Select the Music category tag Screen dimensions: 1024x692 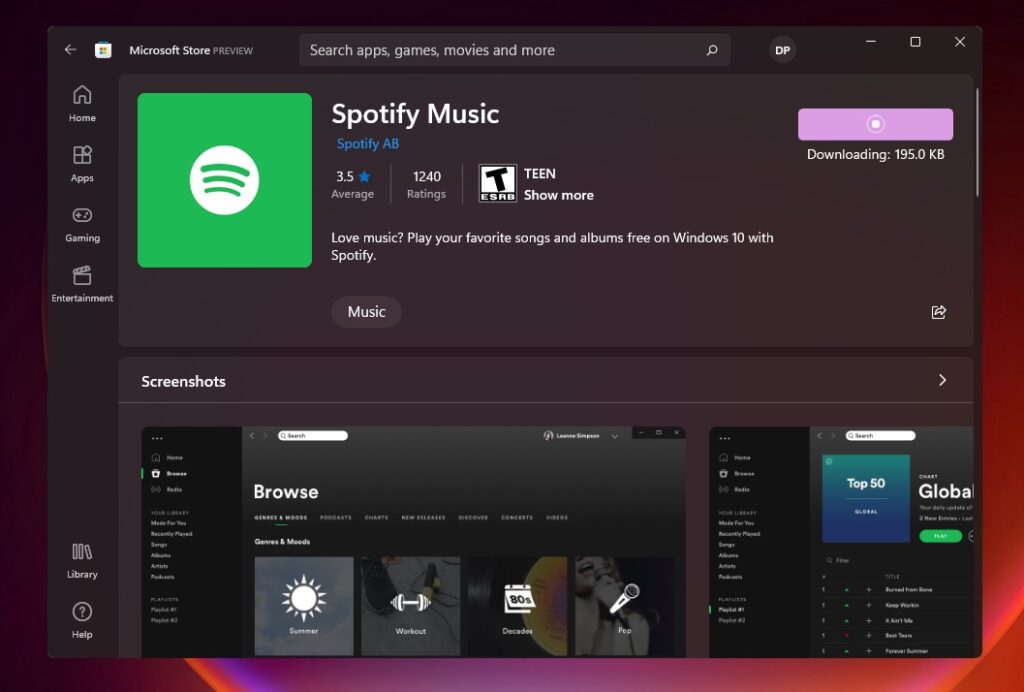[366, 312]
